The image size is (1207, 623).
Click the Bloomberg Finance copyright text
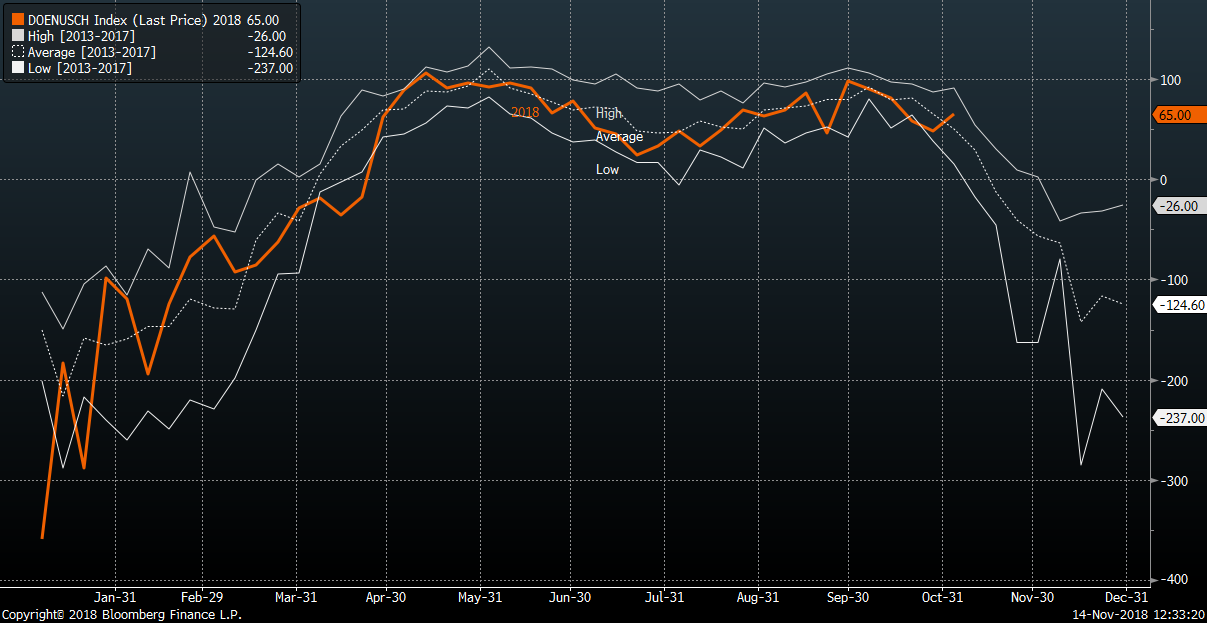[x=121, y=615]
